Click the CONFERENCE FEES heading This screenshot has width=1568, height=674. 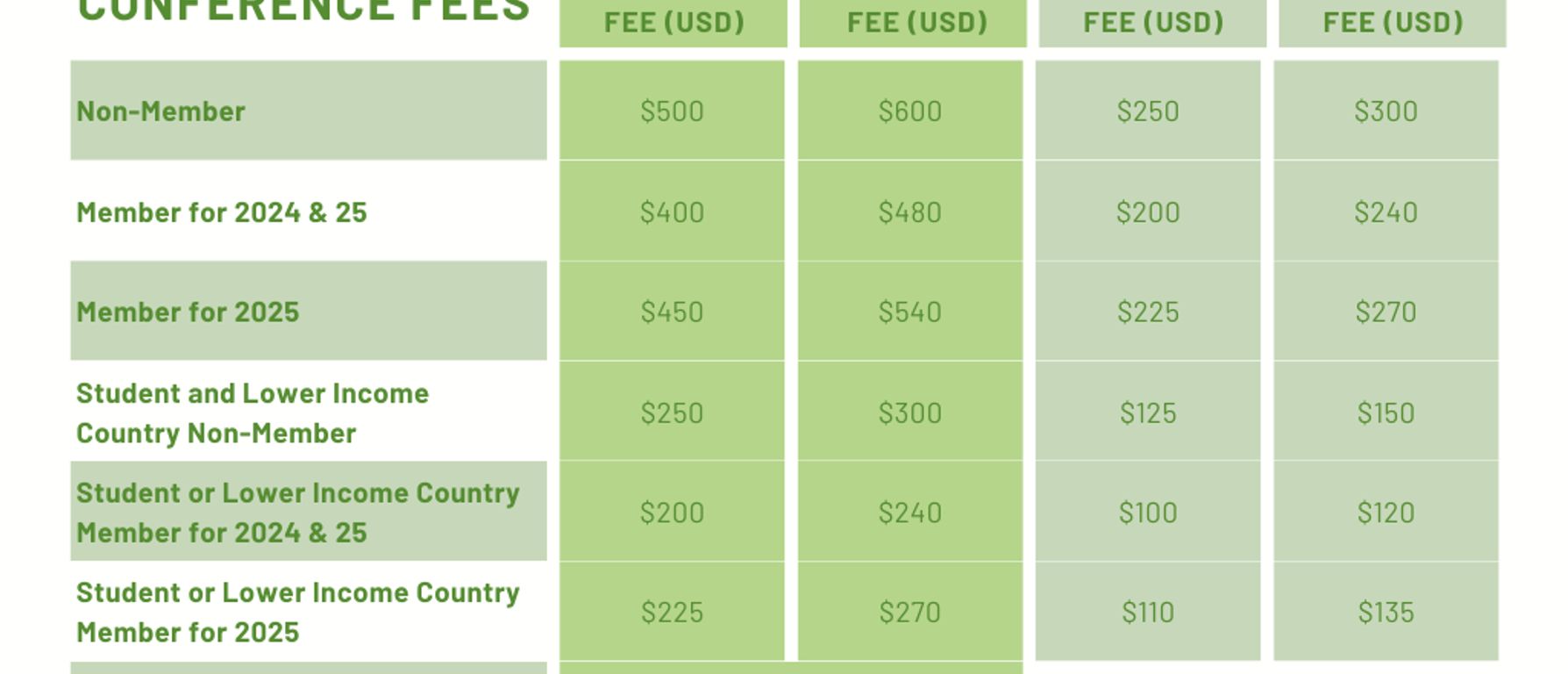click(303, 11)
